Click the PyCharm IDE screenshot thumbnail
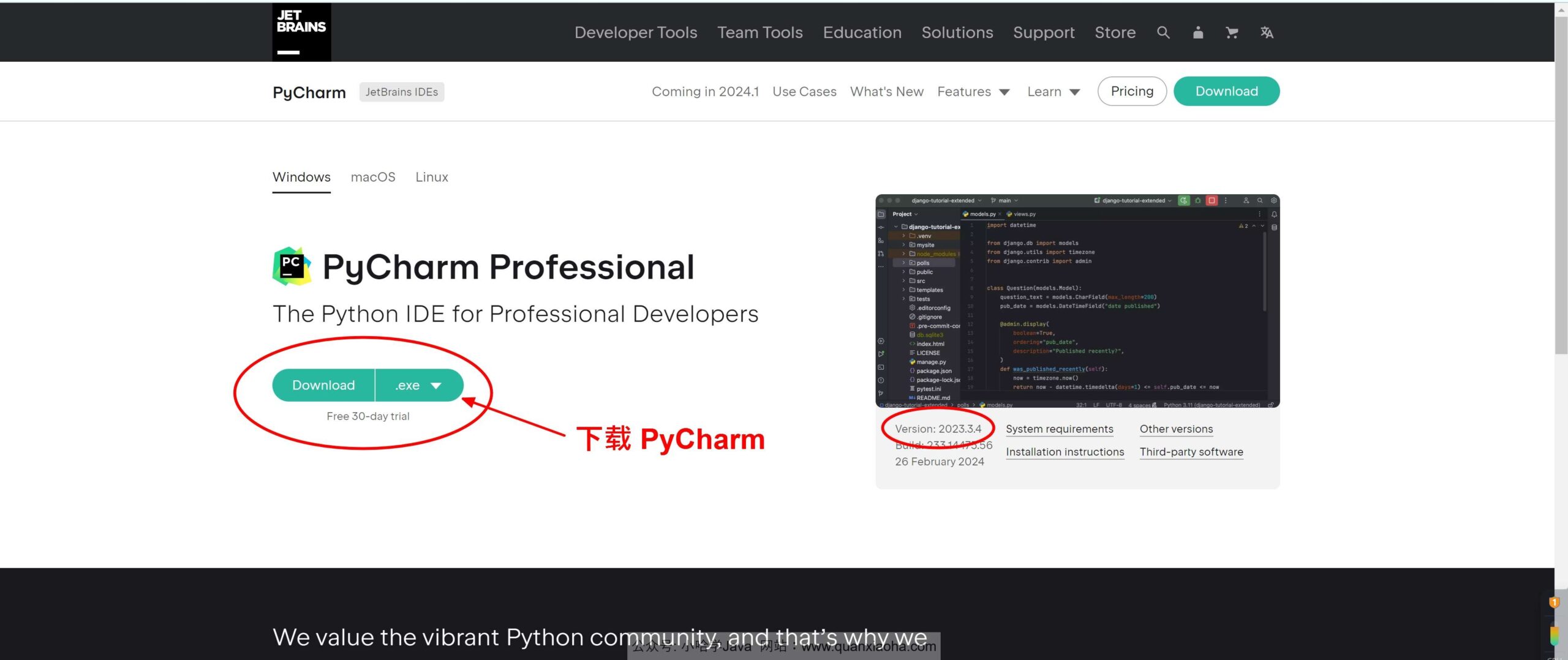Viewport: 1568px width, 660px height. (x=1077, y=301)
